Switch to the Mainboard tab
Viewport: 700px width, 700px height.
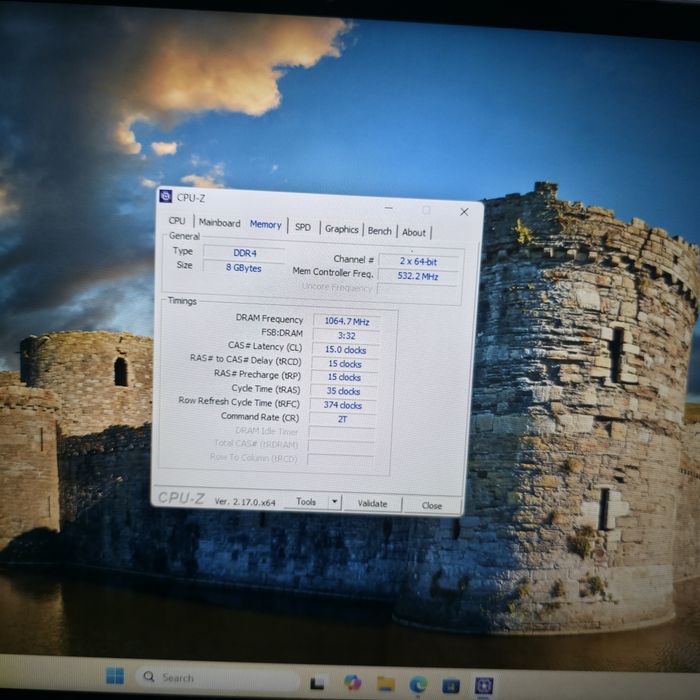click(219, 223)
